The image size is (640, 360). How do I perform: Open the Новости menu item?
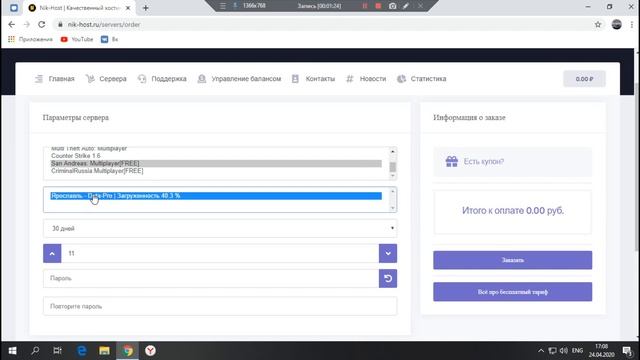pyautogui.click(x=366, y=79)
